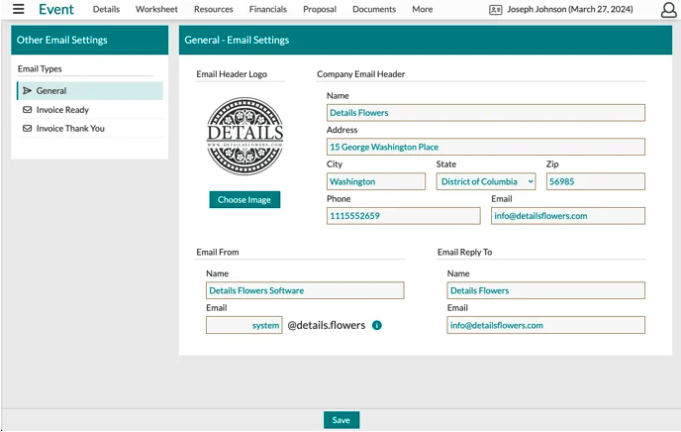Image resolution: width=681 pixels, height=432 pixels.
Task: Click the Email Header Logo label
Action: (x=231, y=74)
